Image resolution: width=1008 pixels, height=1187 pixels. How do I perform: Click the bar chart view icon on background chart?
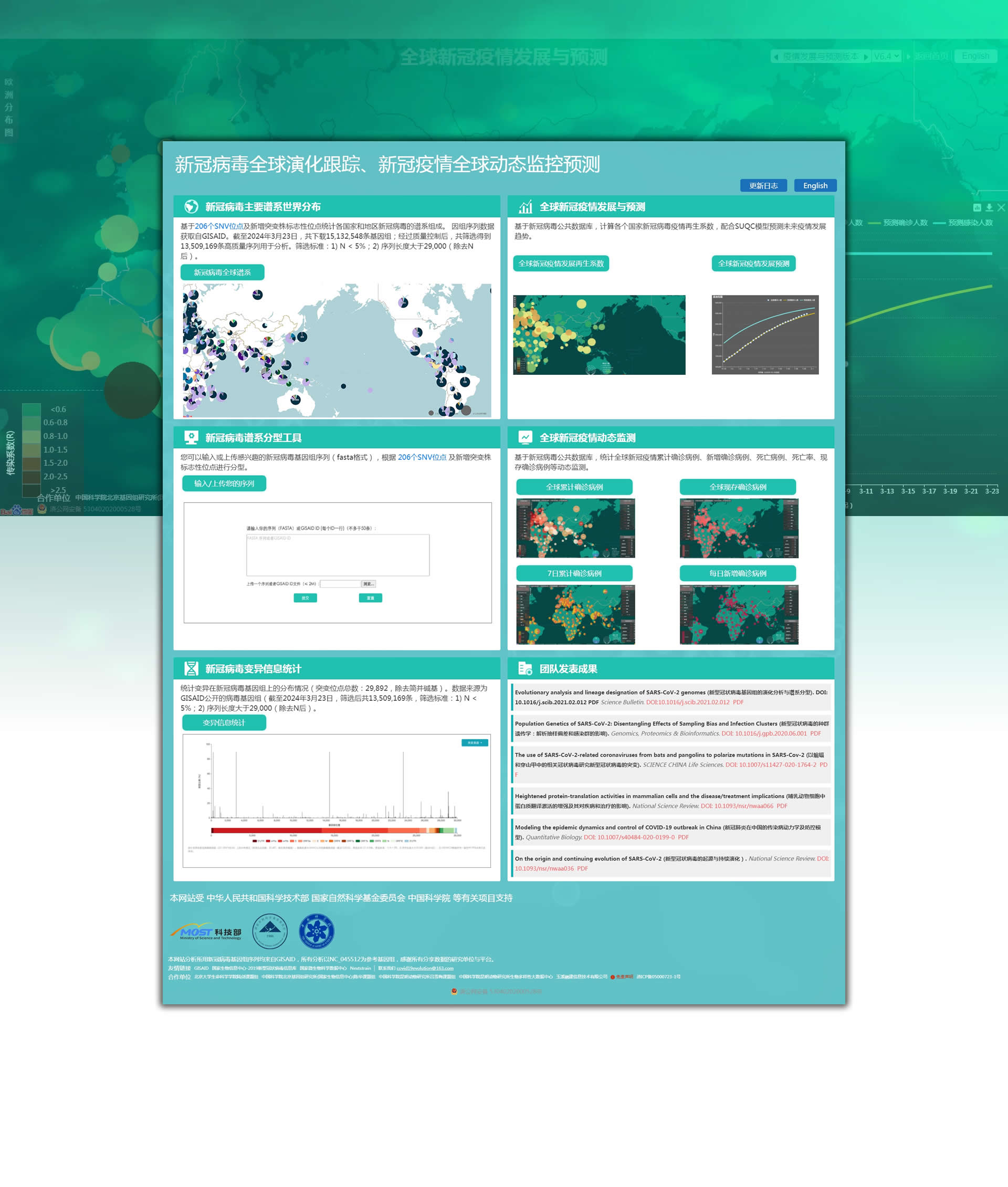[x=977, y=207]
